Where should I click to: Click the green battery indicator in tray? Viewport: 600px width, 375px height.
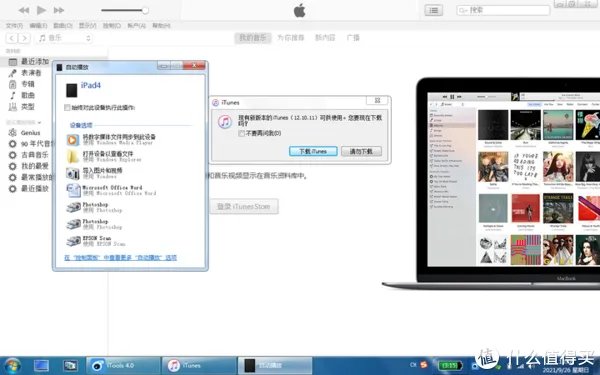click(450, 365)
